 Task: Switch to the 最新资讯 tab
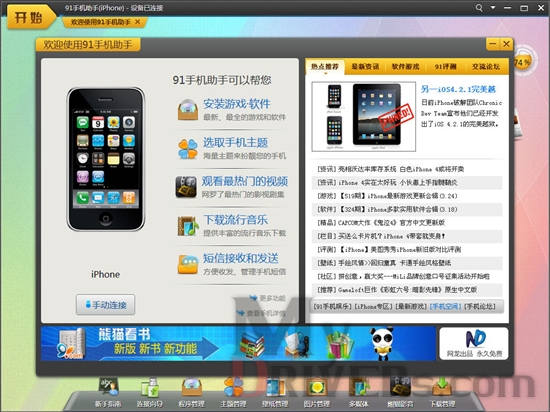pyautogui.click(x=365, y=66)
